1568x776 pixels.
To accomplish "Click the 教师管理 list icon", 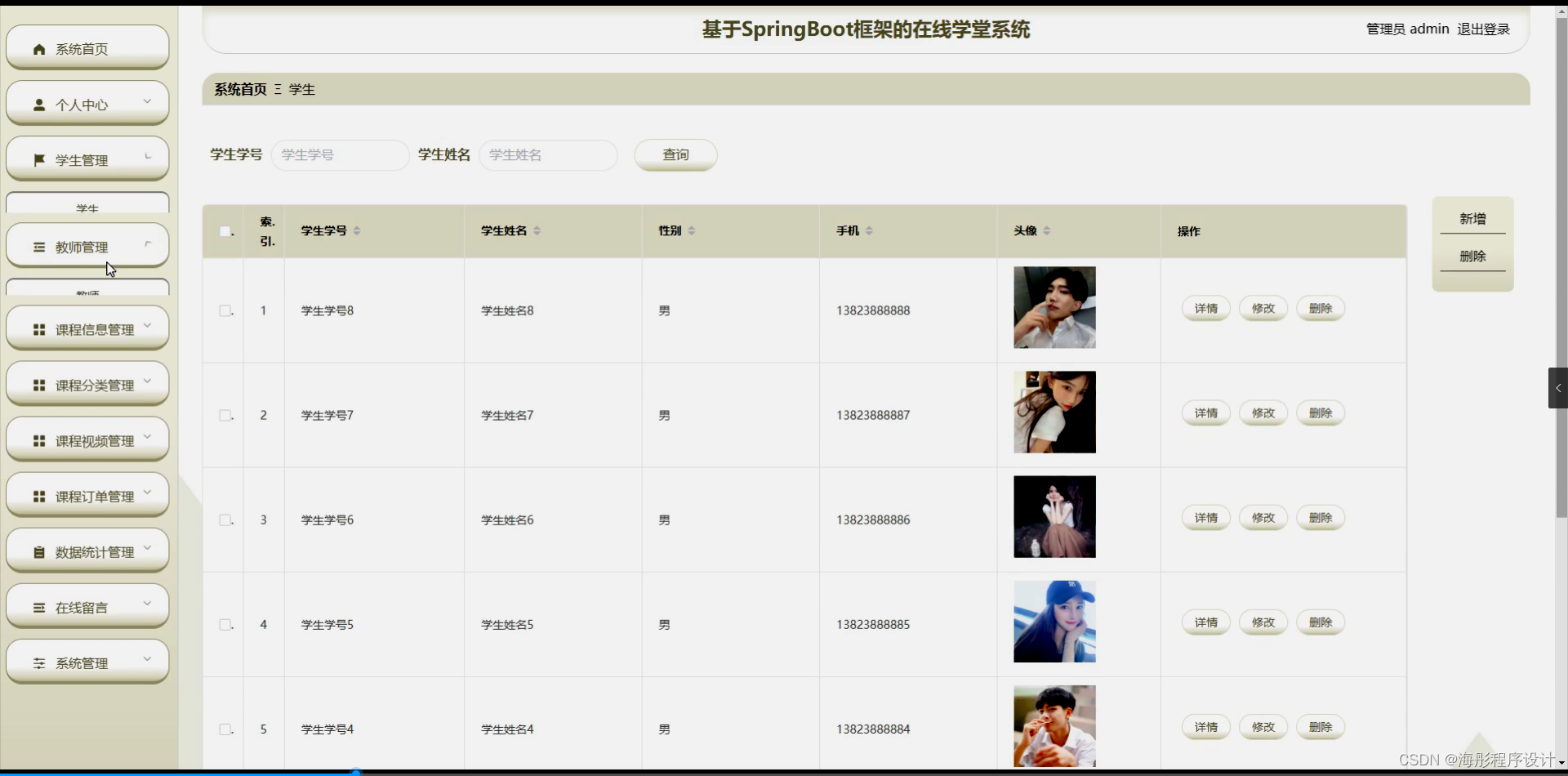I will point(38,248).
